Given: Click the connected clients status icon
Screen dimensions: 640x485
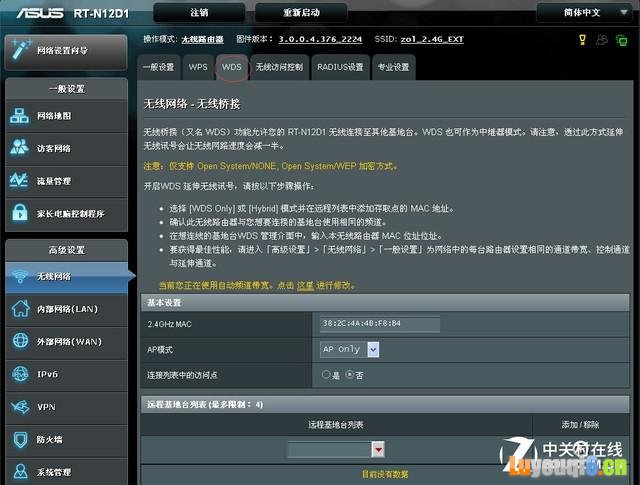Looking at the screenshot, I should click(x=602, y=40).
